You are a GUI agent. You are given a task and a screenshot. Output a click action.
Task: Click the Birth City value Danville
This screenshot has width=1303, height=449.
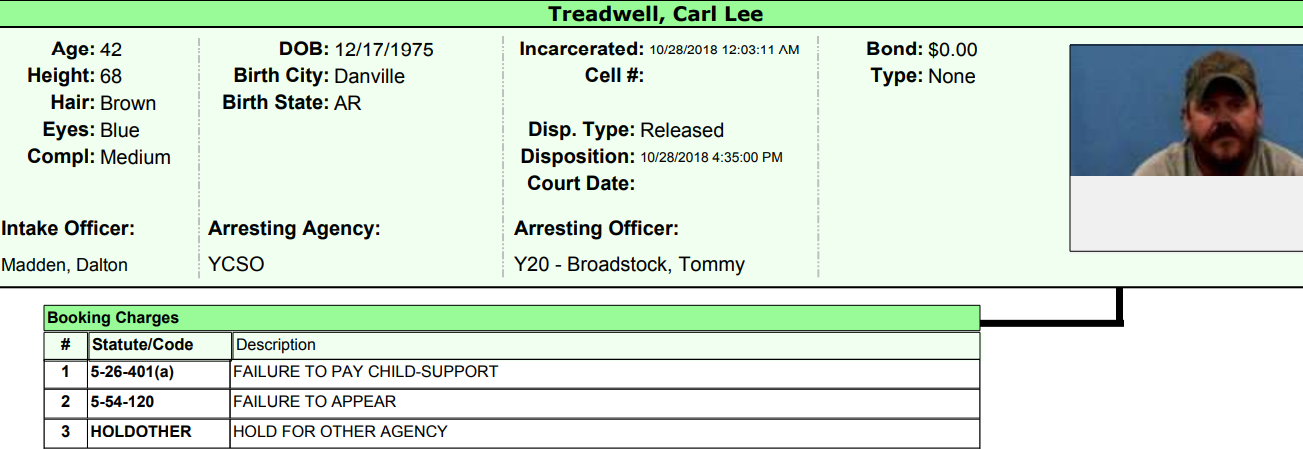tap(369, 77)
